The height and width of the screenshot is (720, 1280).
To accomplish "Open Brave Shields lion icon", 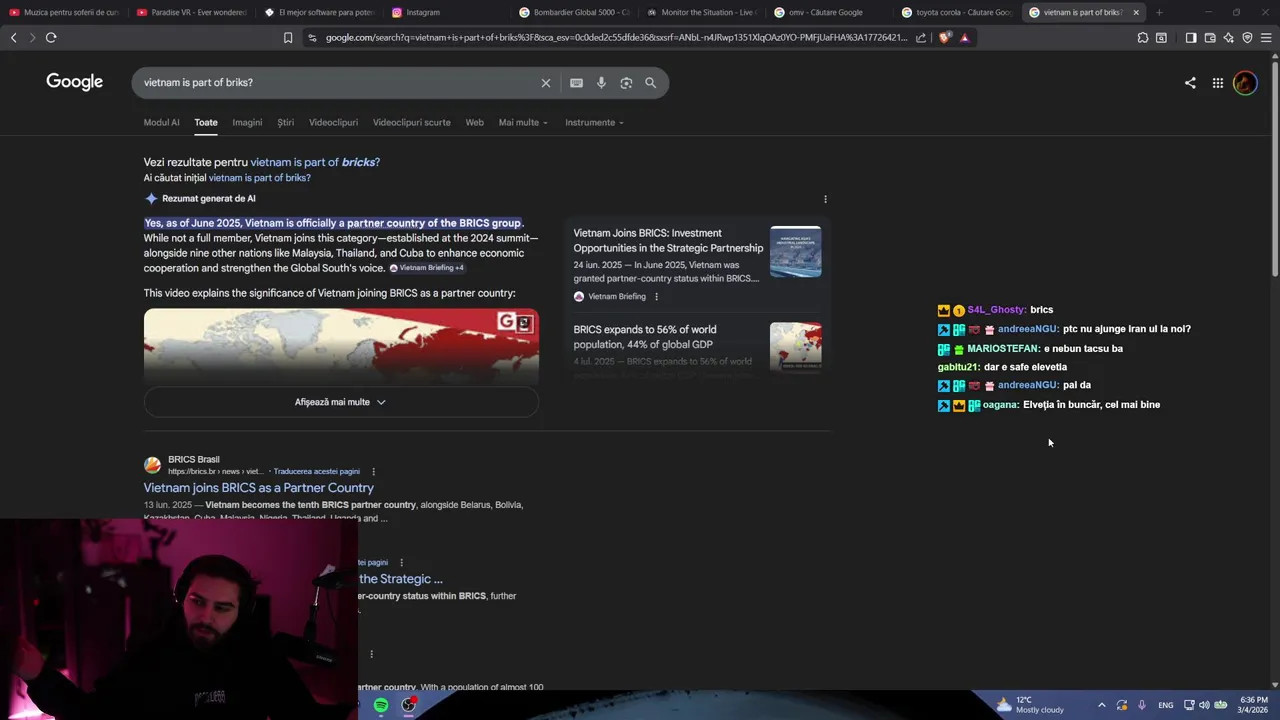I will (945, 38).
